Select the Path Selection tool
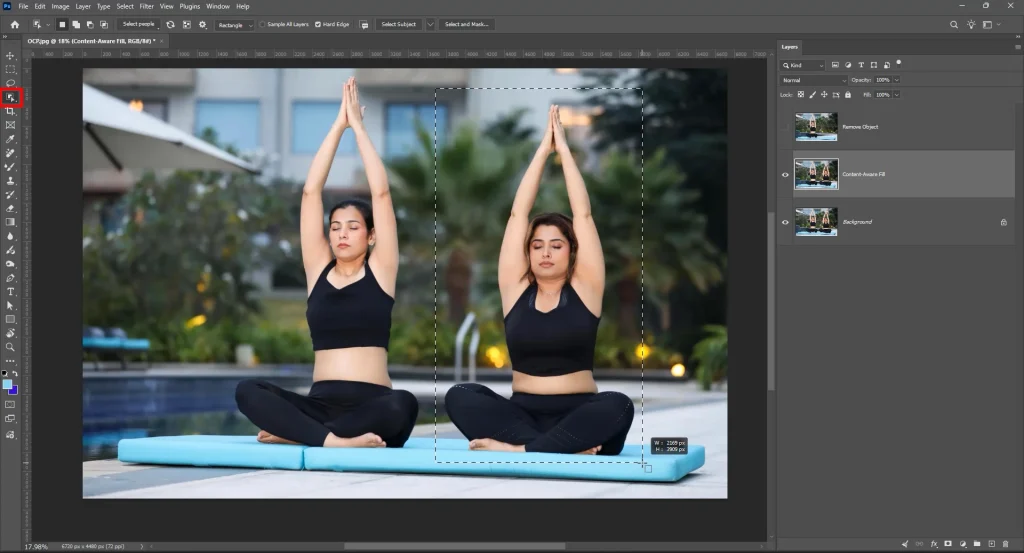The image size is (1024, 553). click(10, 306)
